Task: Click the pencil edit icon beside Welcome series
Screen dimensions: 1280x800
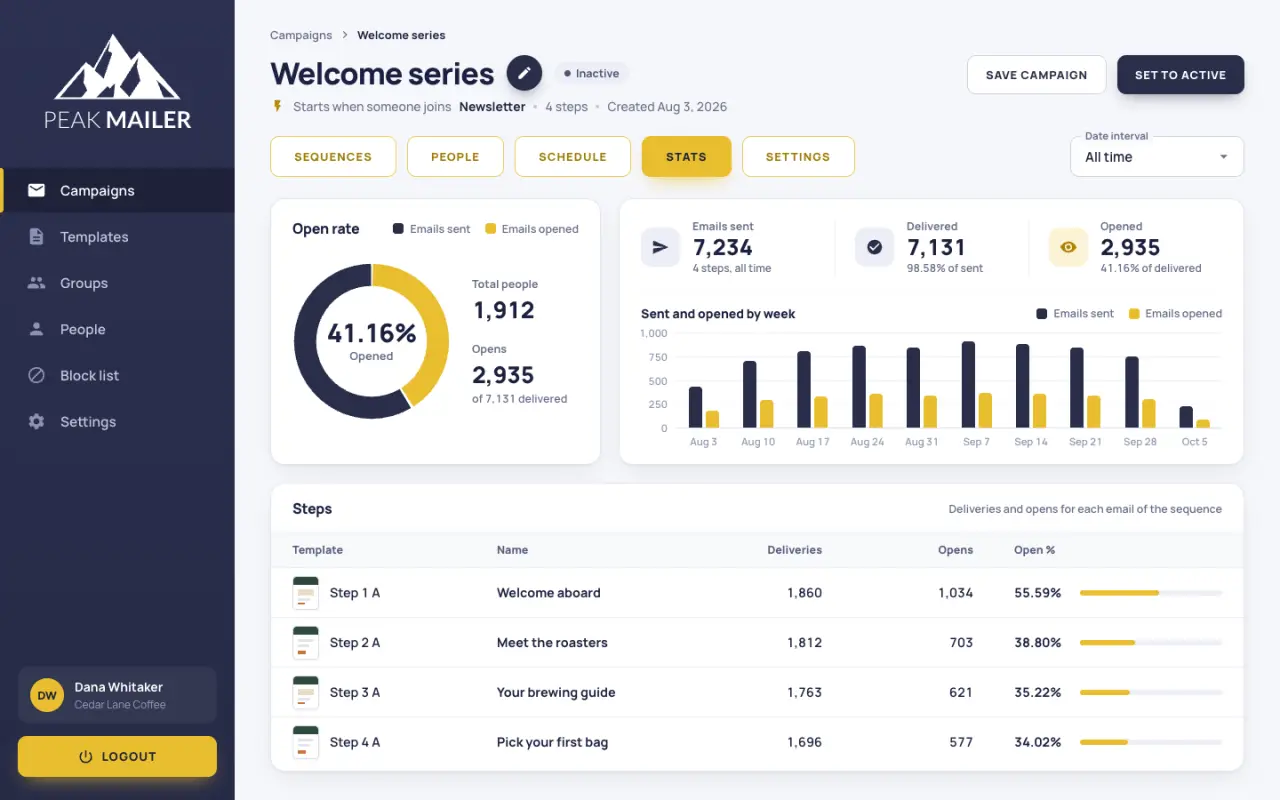Action: click(x=524, y=73)
